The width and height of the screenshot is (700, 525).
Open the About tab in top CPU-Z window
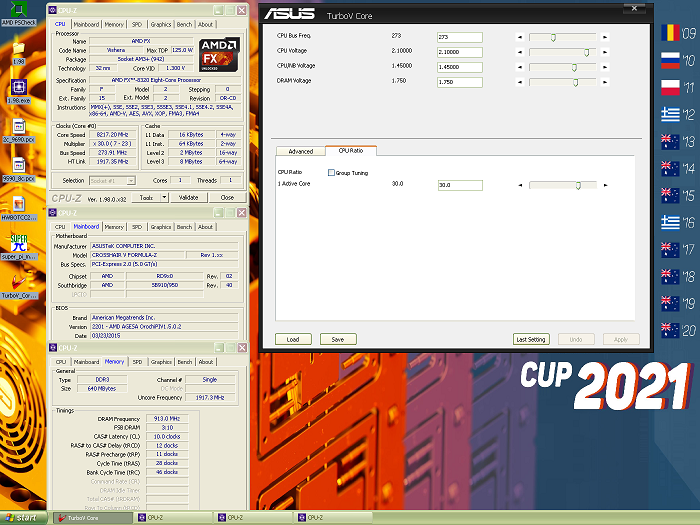[x=205, y=25]
